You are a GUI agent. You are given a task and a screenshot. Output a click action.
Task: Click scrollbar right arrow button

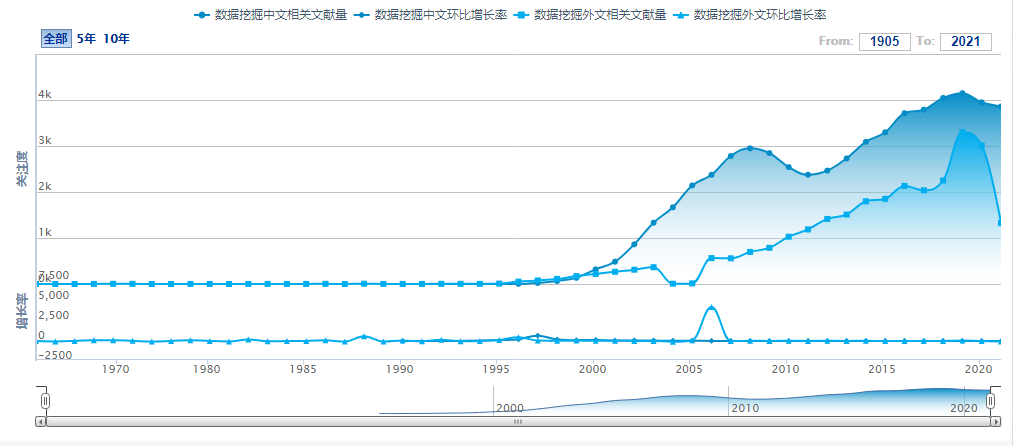click(995, 422)
